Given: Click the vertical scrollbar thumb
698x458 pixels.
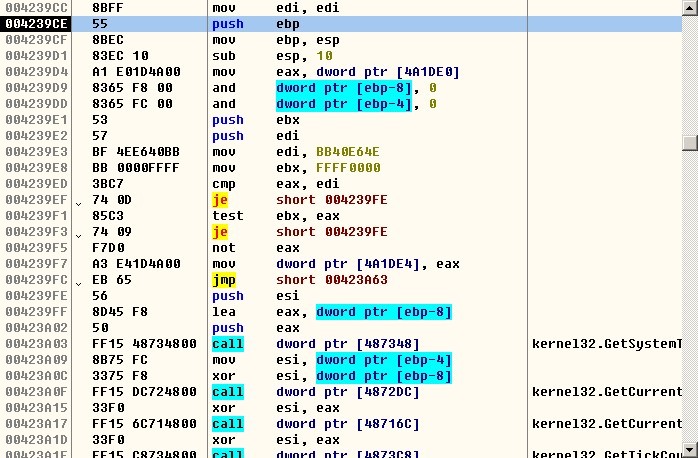Looking at the screenshot, I should pos(690,143).
